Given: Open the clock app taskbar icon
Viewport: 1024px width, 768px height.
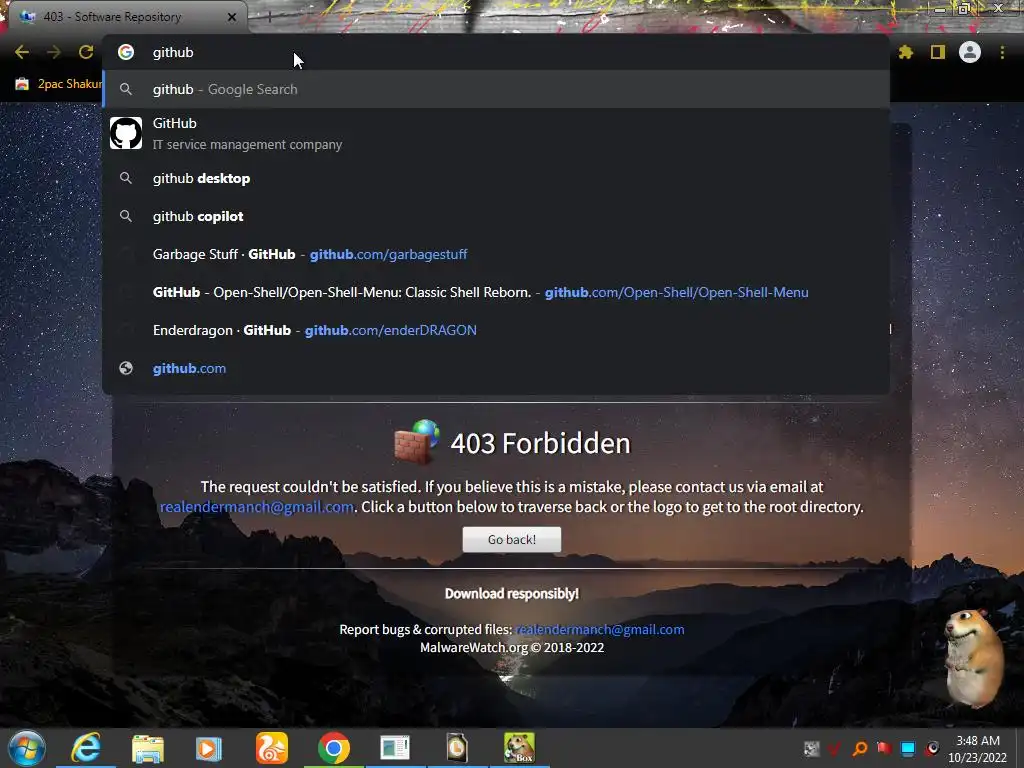Looking at the screenshot, I should (456, 748).
